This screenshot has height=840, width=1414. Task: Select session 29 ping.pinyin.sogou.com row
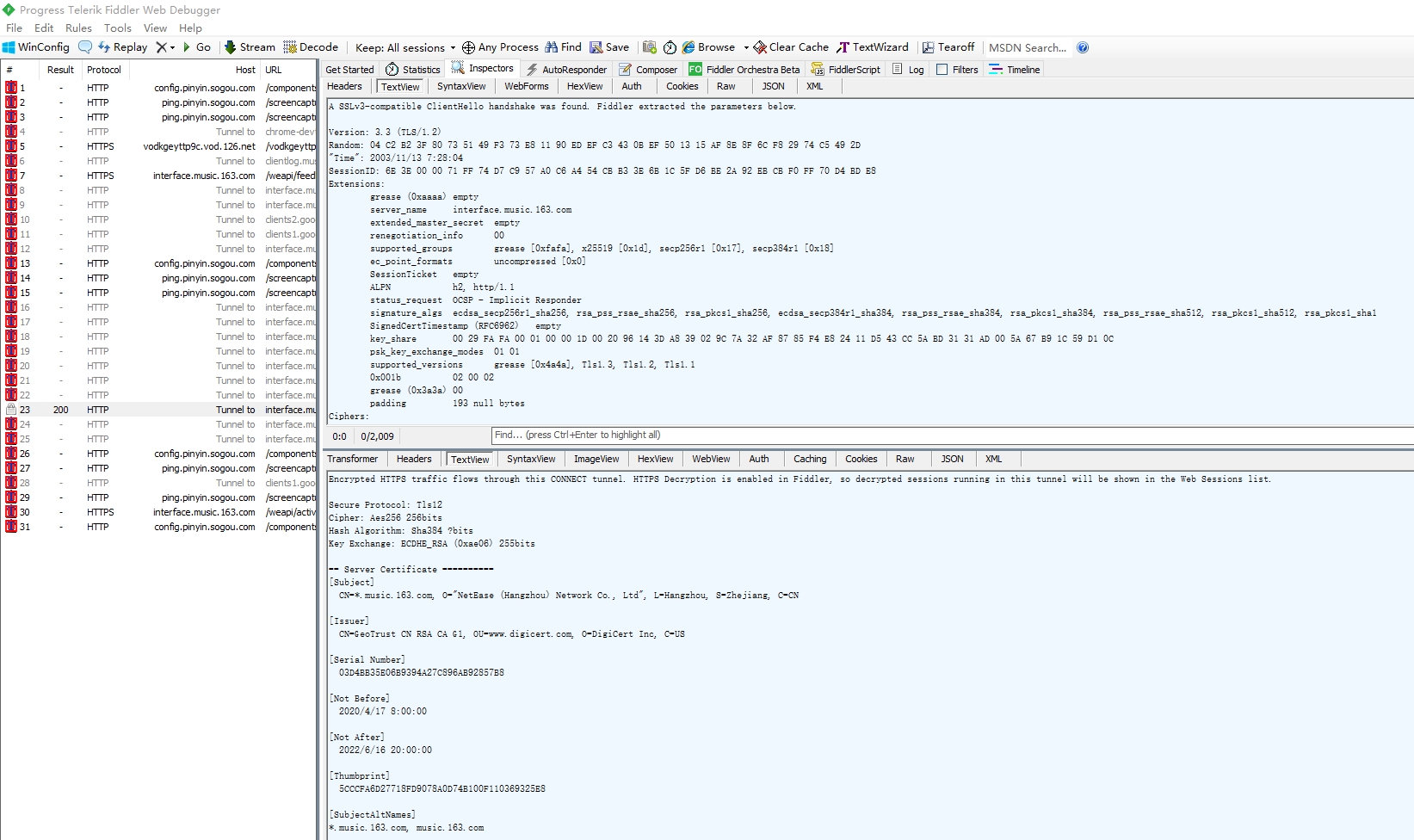click(x=159, y=497)
